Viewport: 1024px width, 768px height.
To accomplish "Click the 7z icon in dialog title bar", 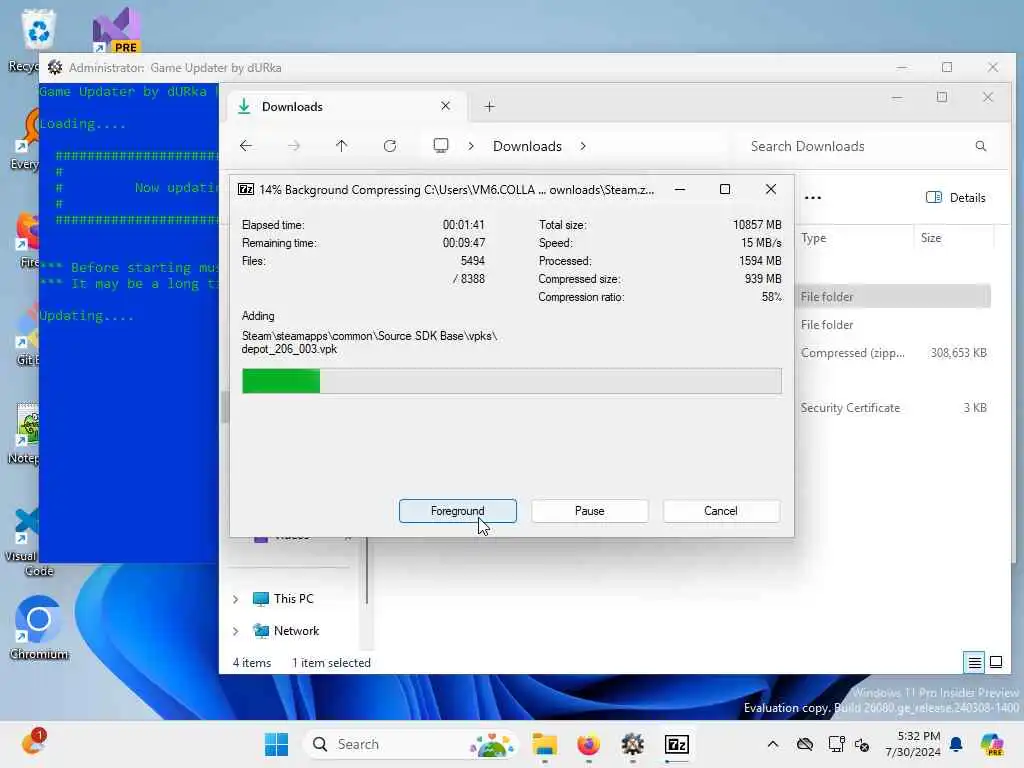I will tap(246, 189).
